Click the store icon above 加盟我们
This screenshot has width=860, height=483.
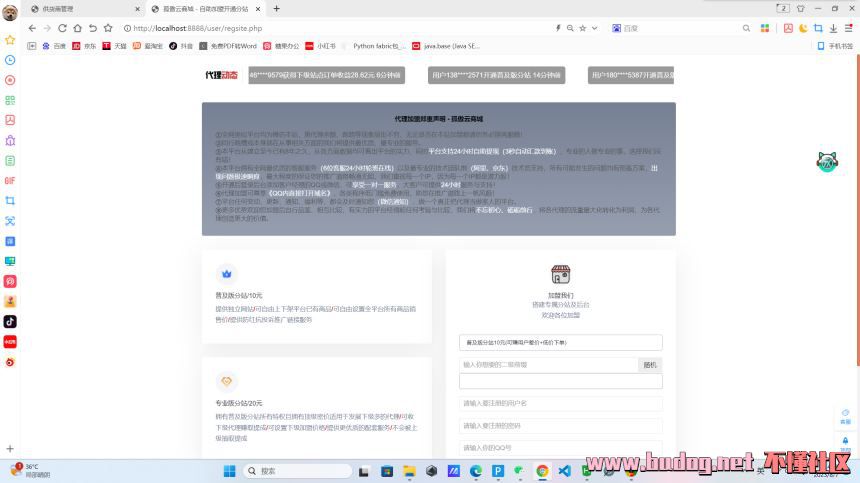point(560,274)
